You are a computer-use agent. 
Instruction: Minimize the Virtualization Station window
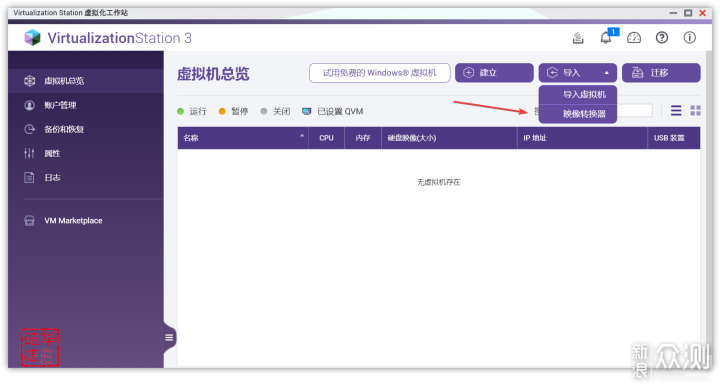[673, 13]
